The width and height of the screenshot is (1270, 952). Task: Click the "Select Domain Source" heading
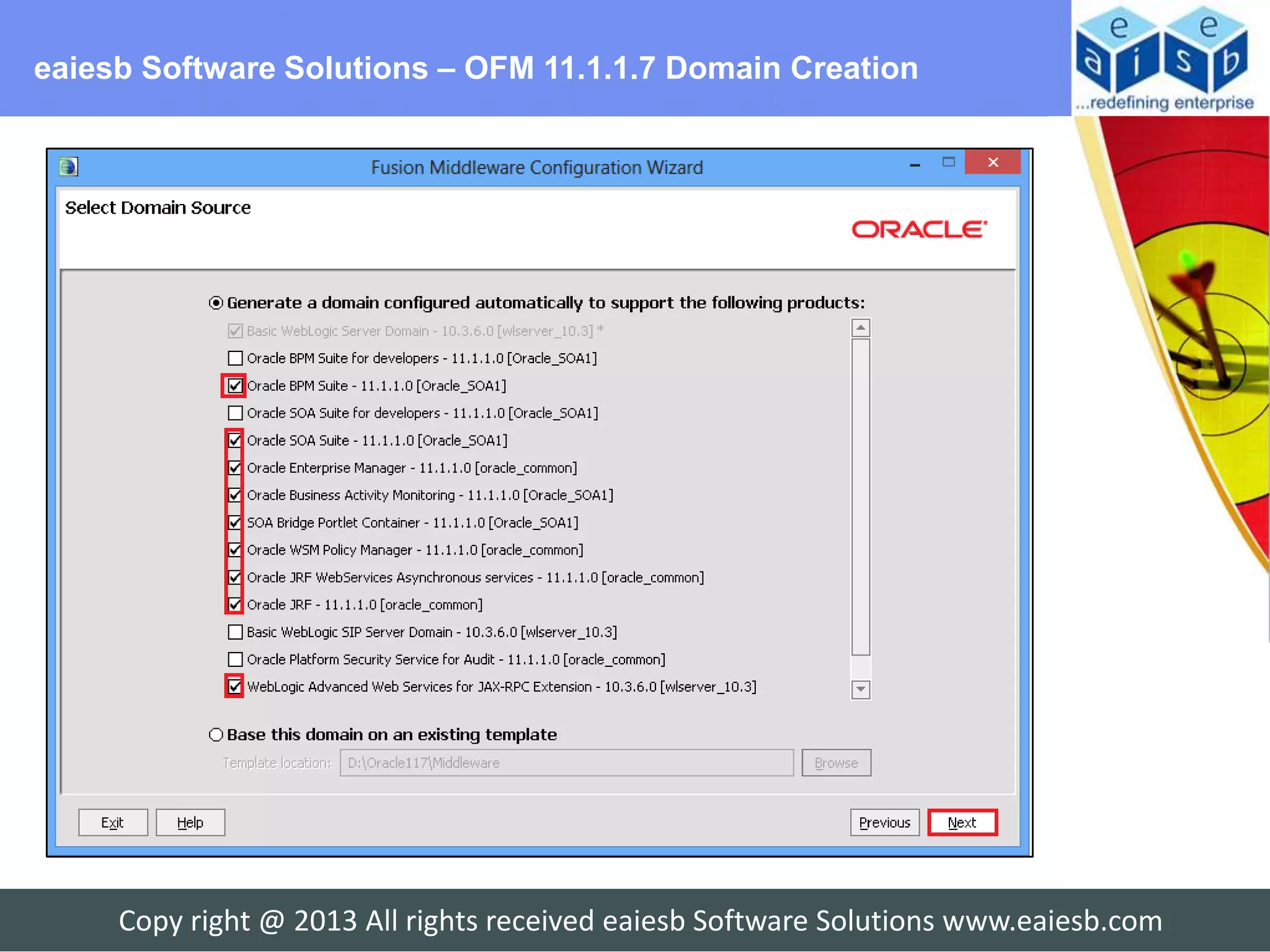click(x=158, y=208)
